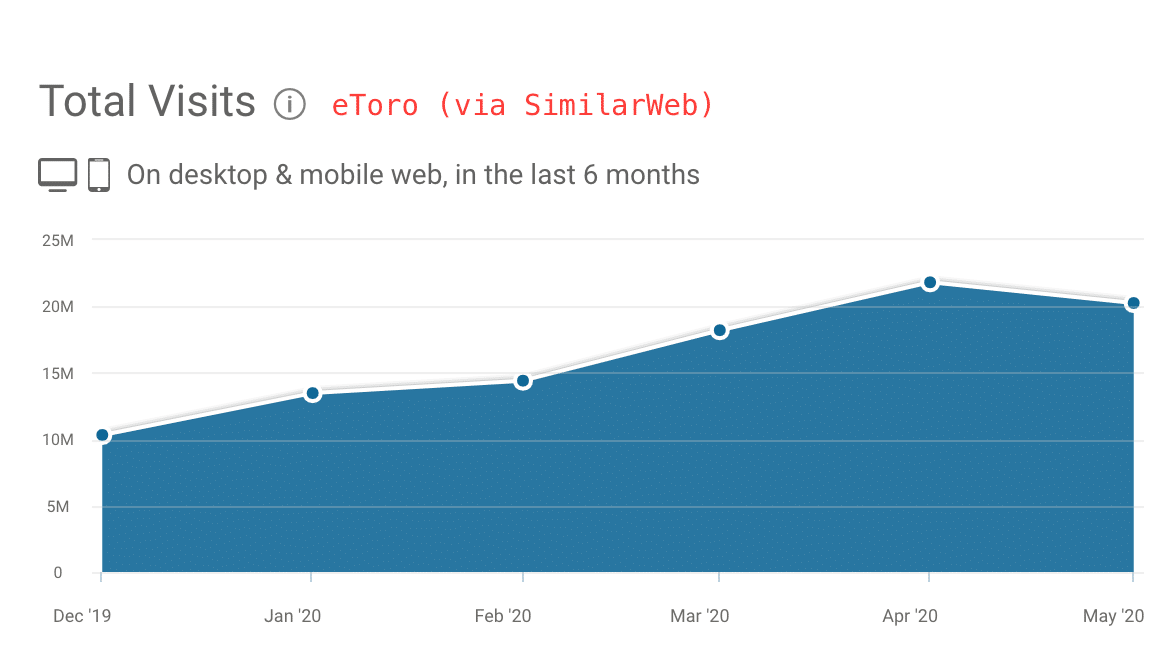Click the Total Visits heading
The image size is (1164, 658).
(147, 102)
